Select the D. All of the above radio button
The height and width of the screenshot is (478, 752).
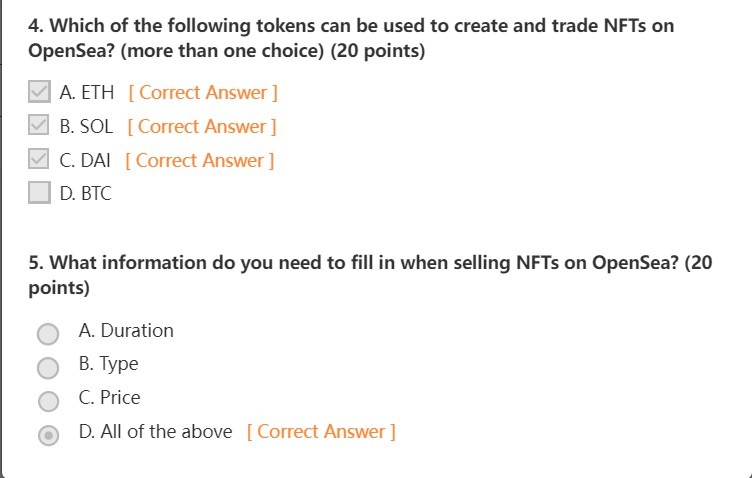pos(48,435)
